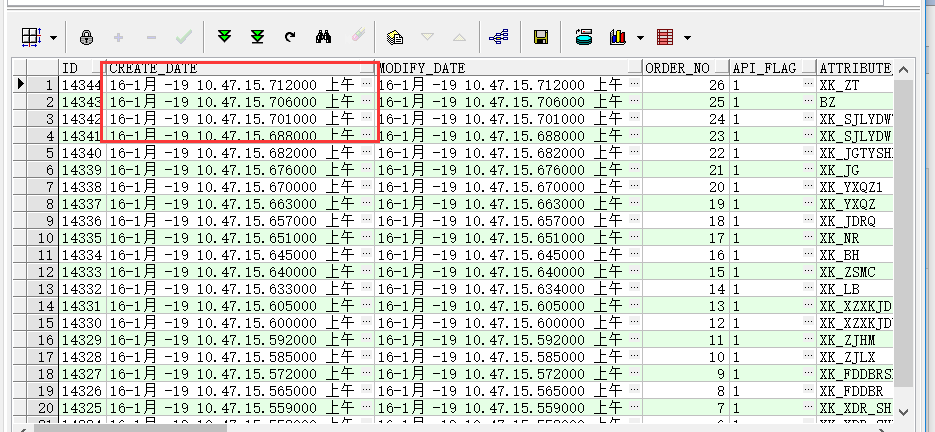Click the teal database export icon
The width and height of the screenshot is (935, 432).
[584, 37]
